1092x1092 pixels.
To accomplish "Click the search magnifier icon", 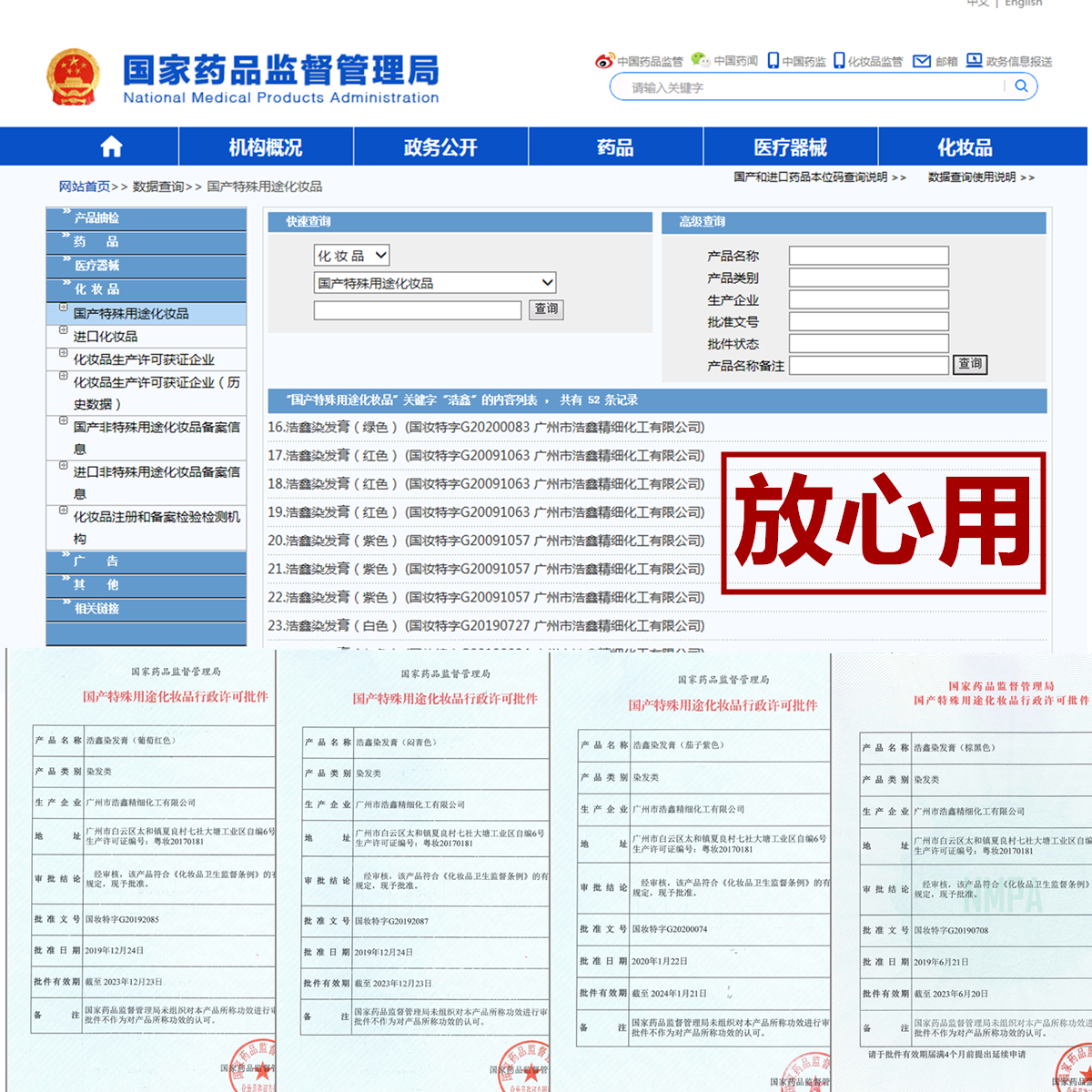I will 1021,86.
